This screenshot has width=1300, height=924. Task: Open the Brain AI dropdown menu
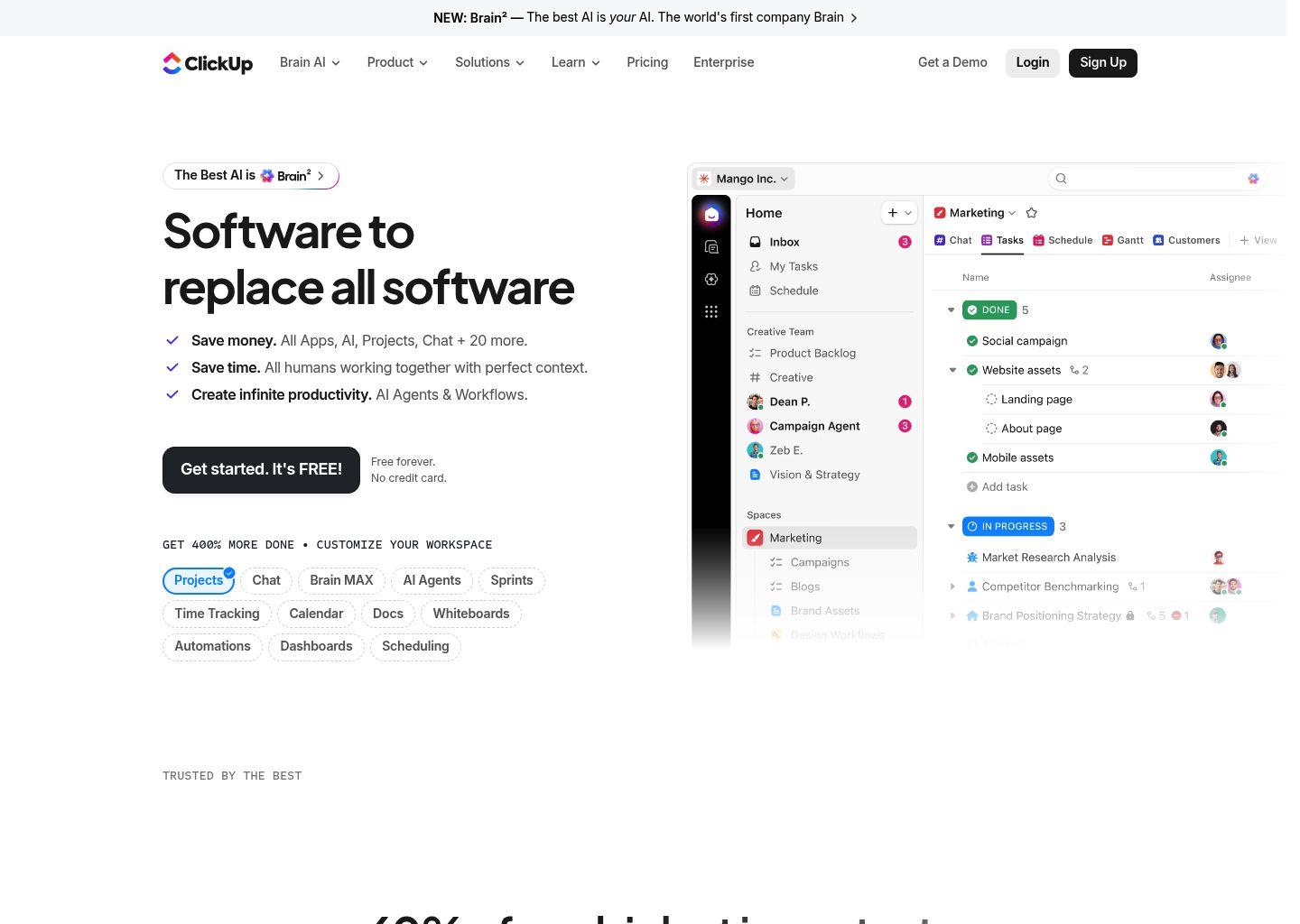[310, 62]
